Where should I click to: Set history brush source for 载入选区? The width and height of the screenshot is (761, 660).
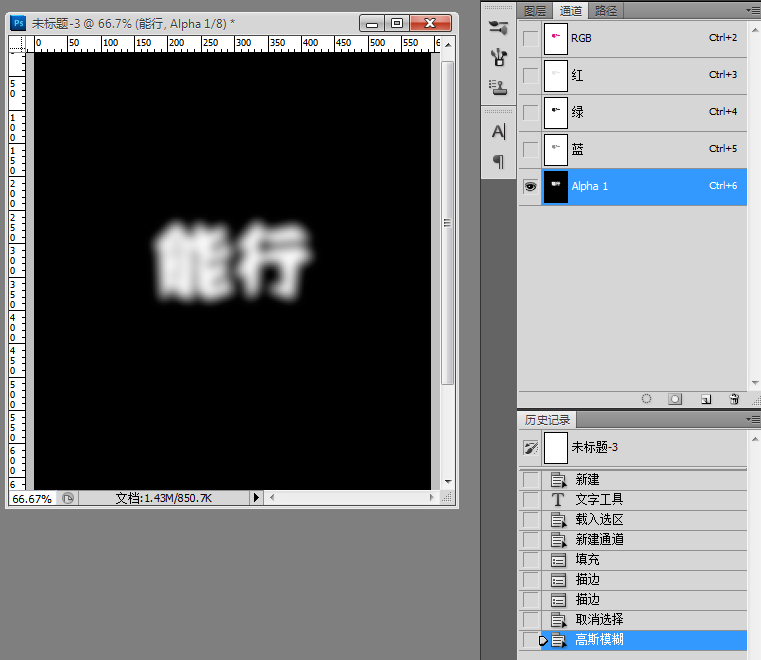click(531, 520)
